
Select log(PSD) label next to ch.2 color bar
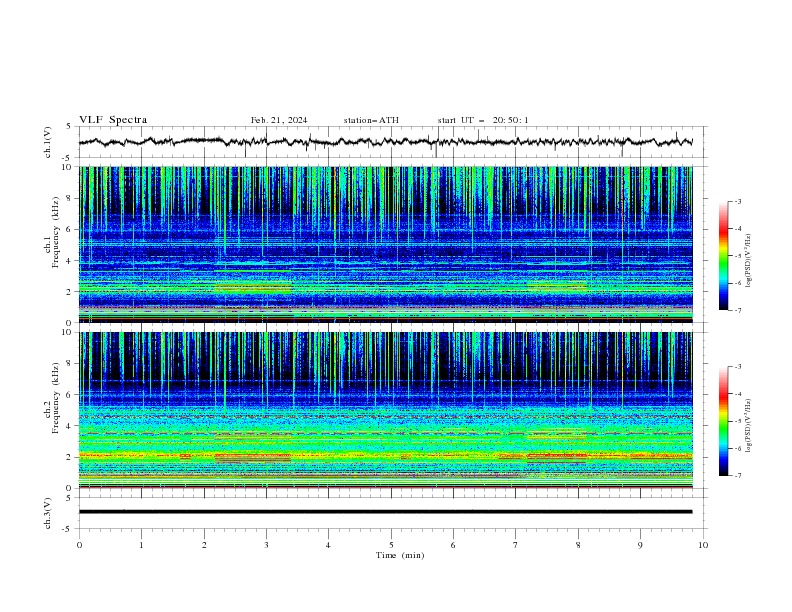coord(750,426)
